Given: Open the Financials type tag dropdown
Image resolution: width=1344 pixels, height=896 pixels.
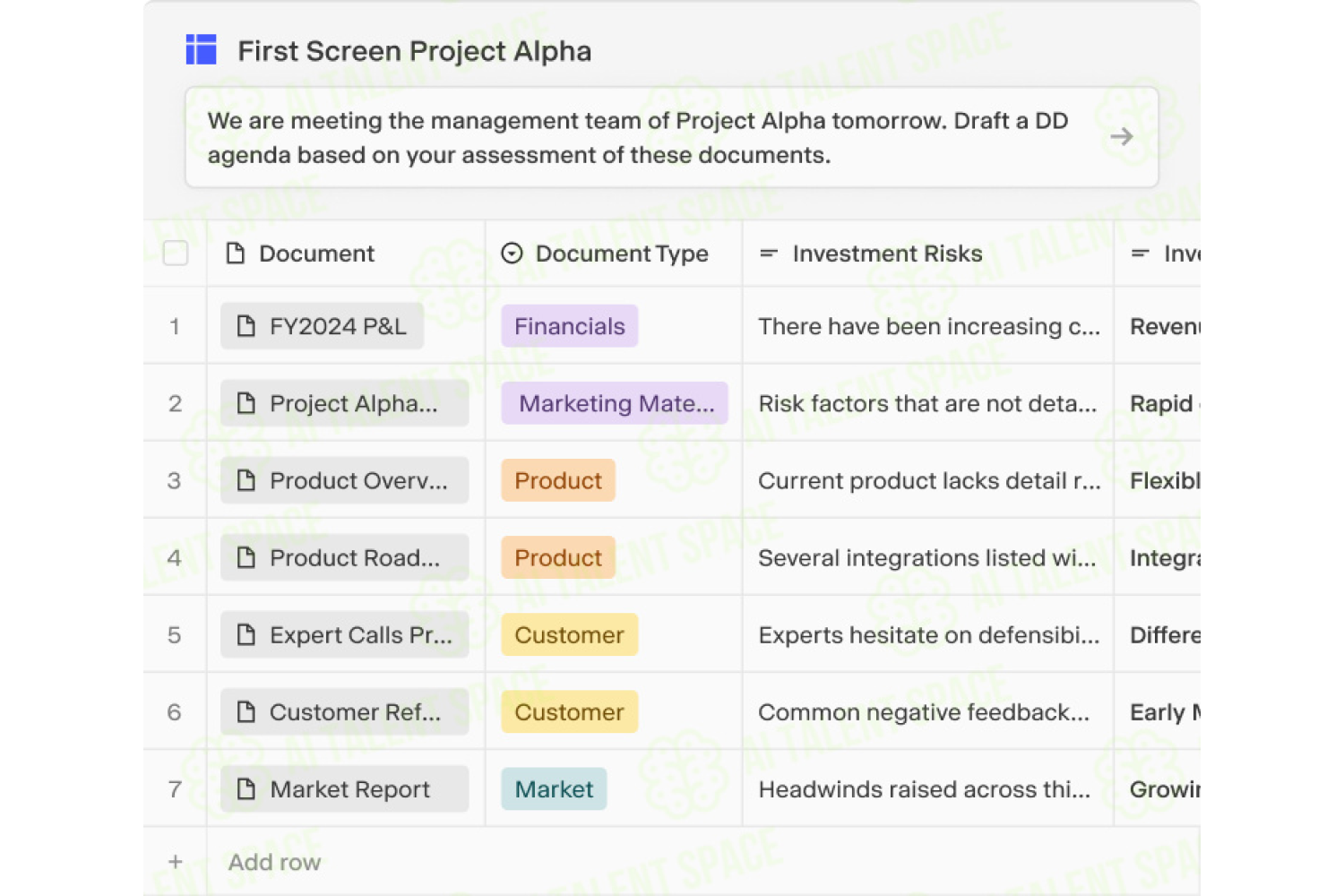Looking at the screenshot, I should [x=570, y=326].
